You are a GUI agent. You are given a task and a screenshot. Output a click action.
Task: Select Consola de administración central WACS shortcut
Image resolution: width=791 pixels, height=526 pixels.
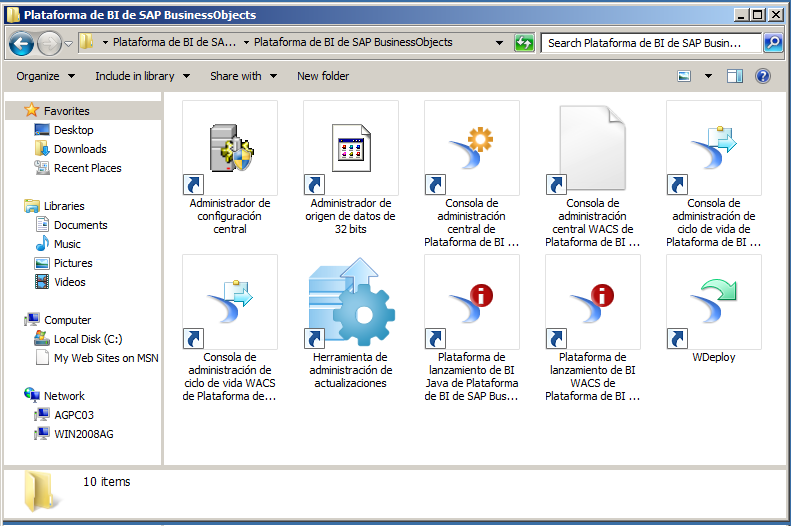(593, 149)
